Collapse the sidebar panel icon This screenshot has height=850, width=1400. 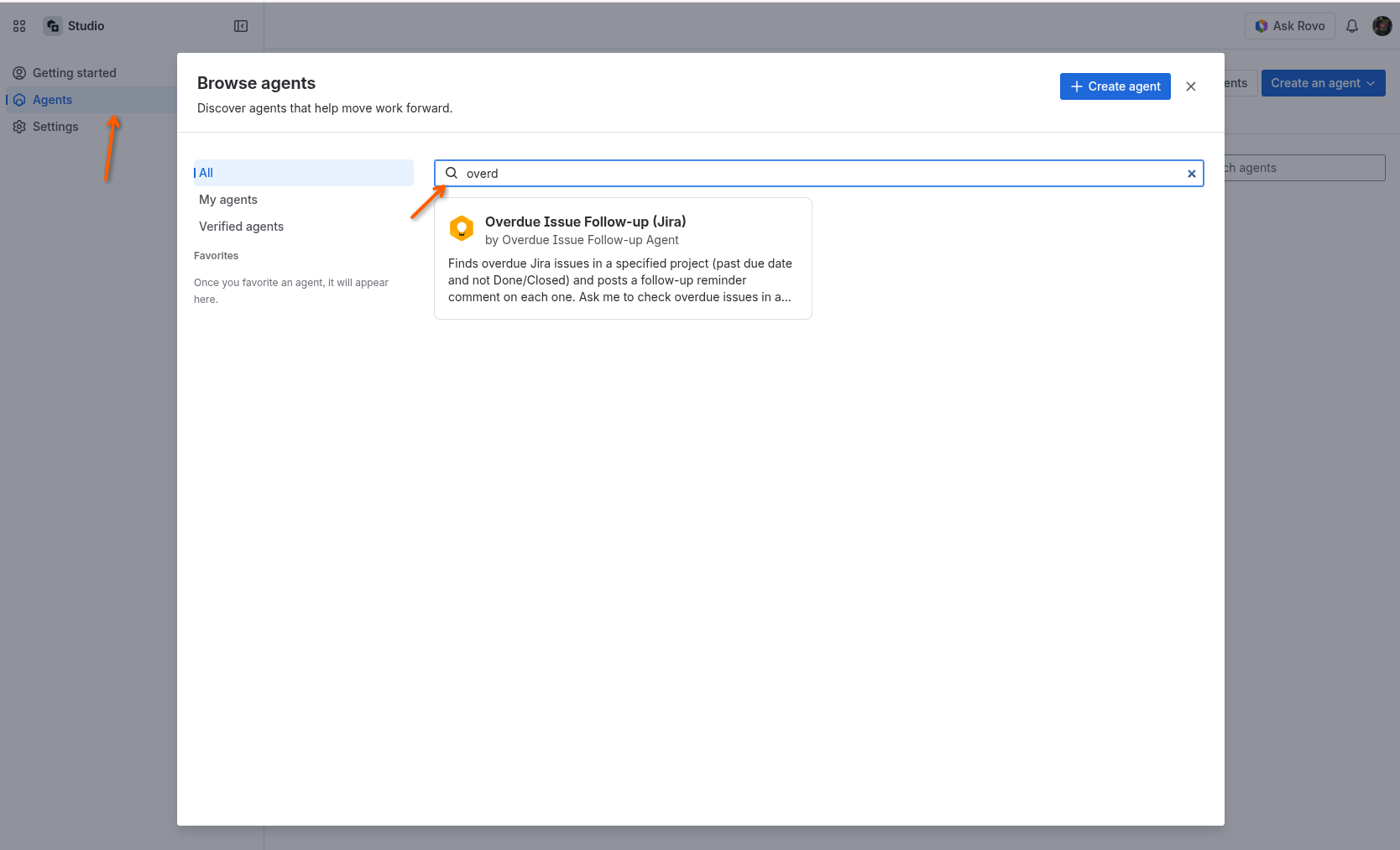[241, 26]
